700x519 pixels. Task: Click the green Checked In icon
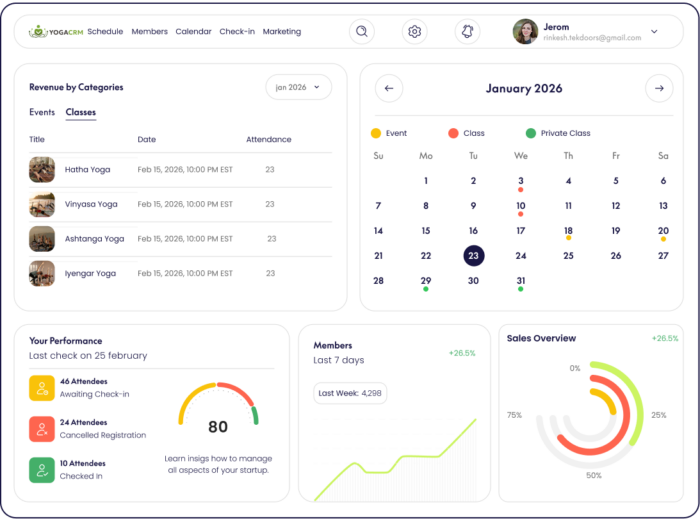pyautogui.click(x=42, y=470)
